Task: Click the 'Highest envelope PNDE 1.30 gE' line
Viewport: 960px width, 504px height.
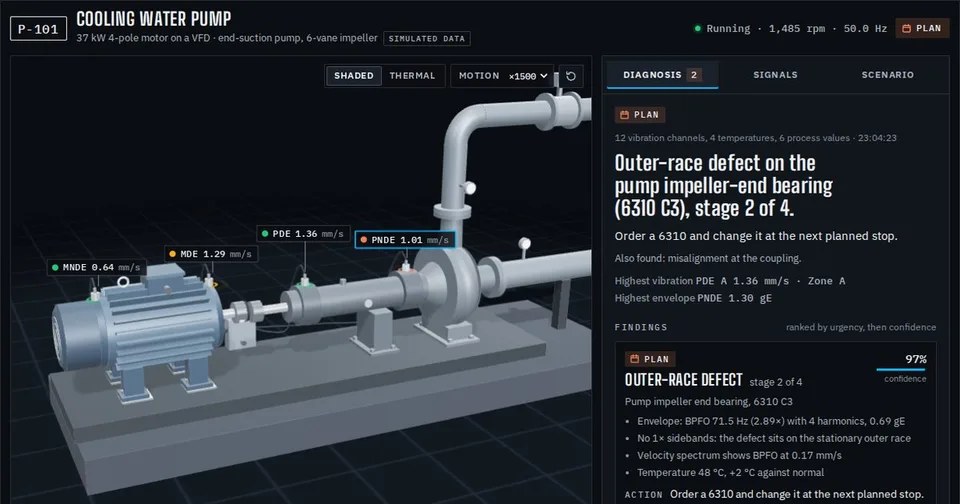Action: [x=693, y=298]
